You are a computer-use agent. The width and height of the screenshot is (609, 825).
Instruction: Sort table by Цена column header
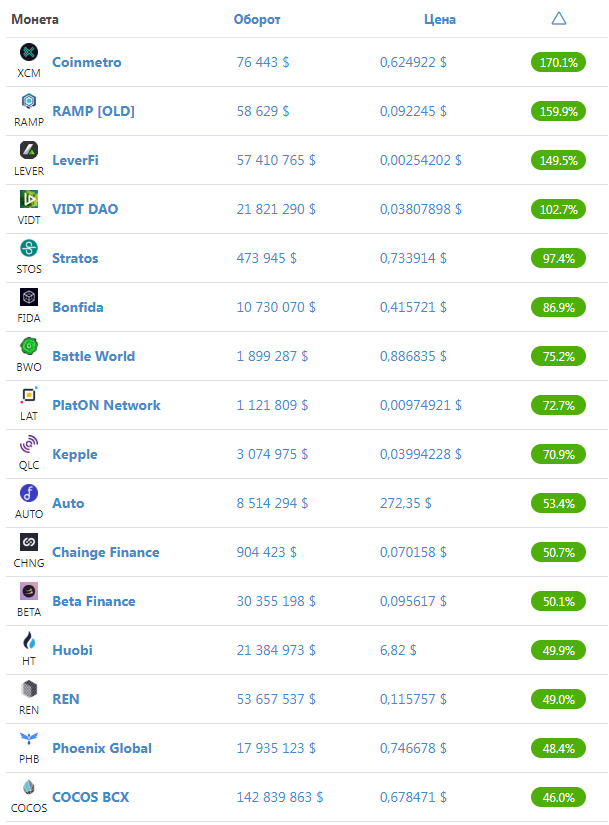[440, 19]
